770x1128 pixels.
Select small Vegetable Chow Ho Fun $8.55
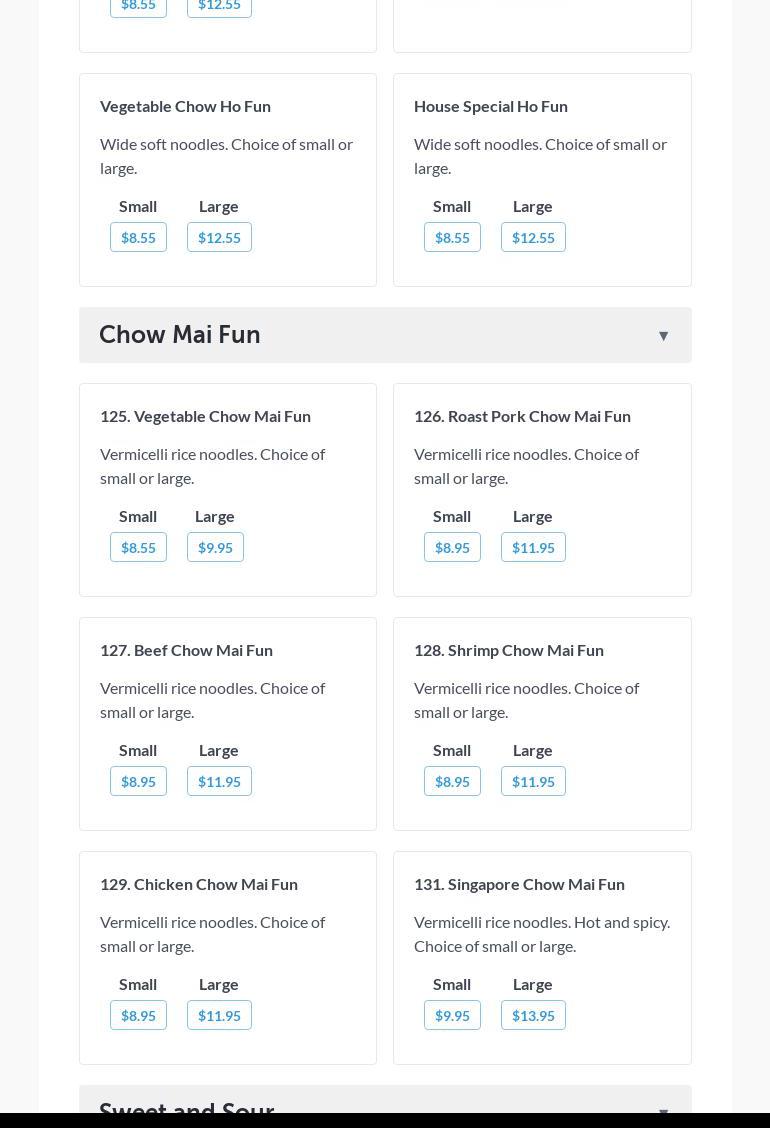[138, 238]
